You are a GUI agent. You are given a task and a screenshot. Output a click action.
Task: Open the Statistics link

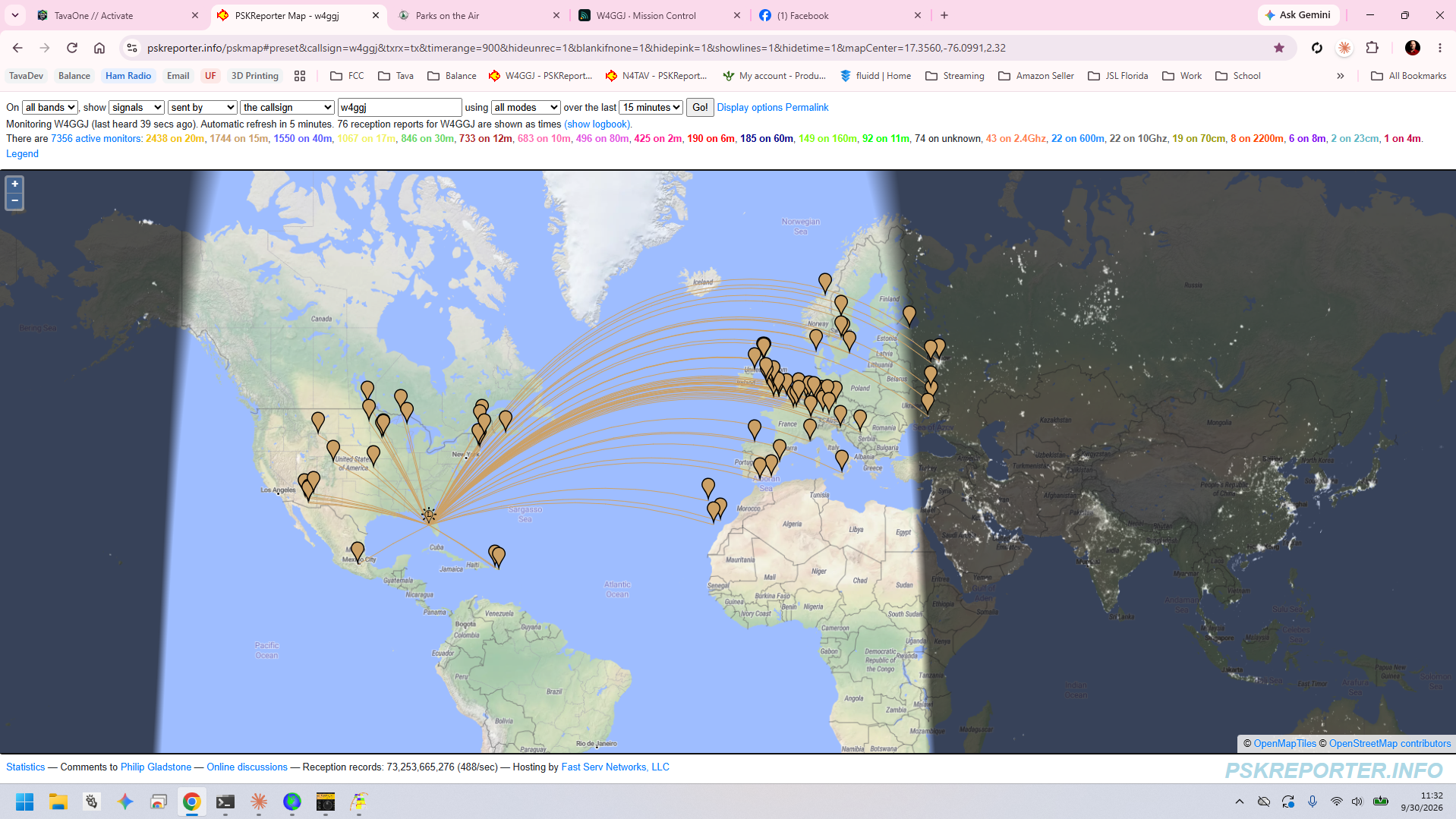tap(26, 767)
